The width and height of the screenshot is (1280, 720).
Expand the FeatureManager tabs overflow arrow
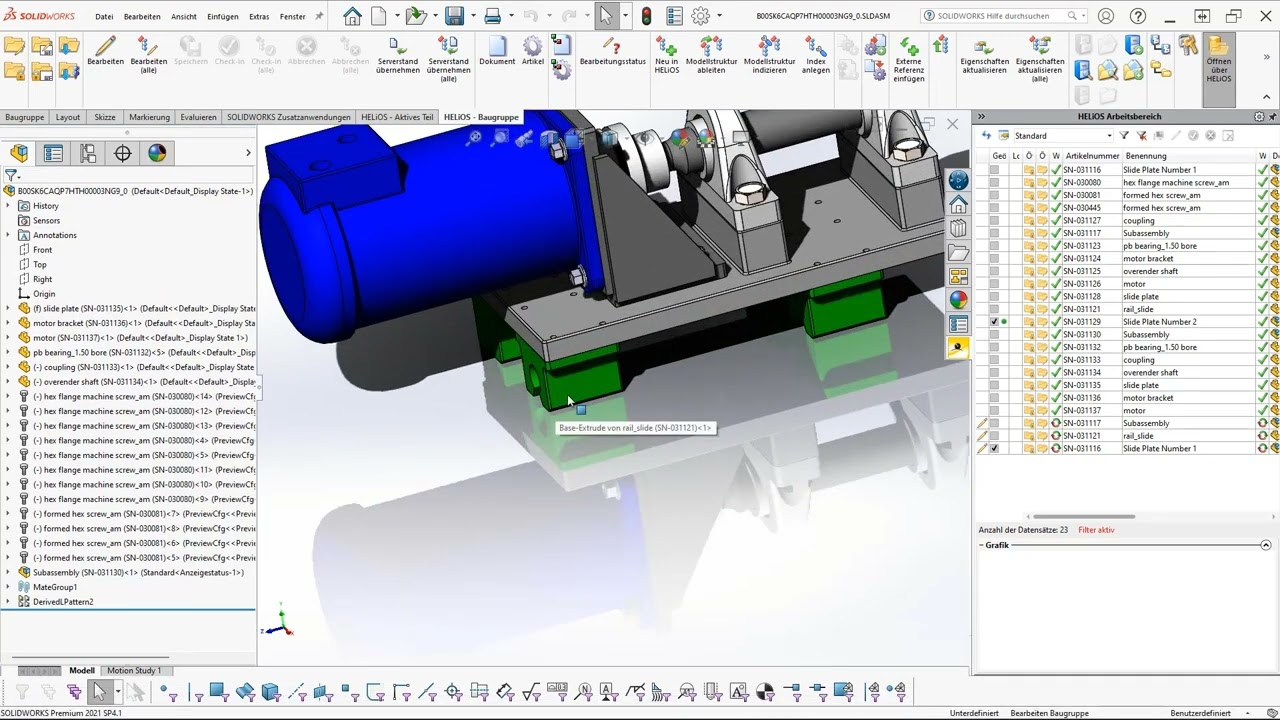coord(248,153)
